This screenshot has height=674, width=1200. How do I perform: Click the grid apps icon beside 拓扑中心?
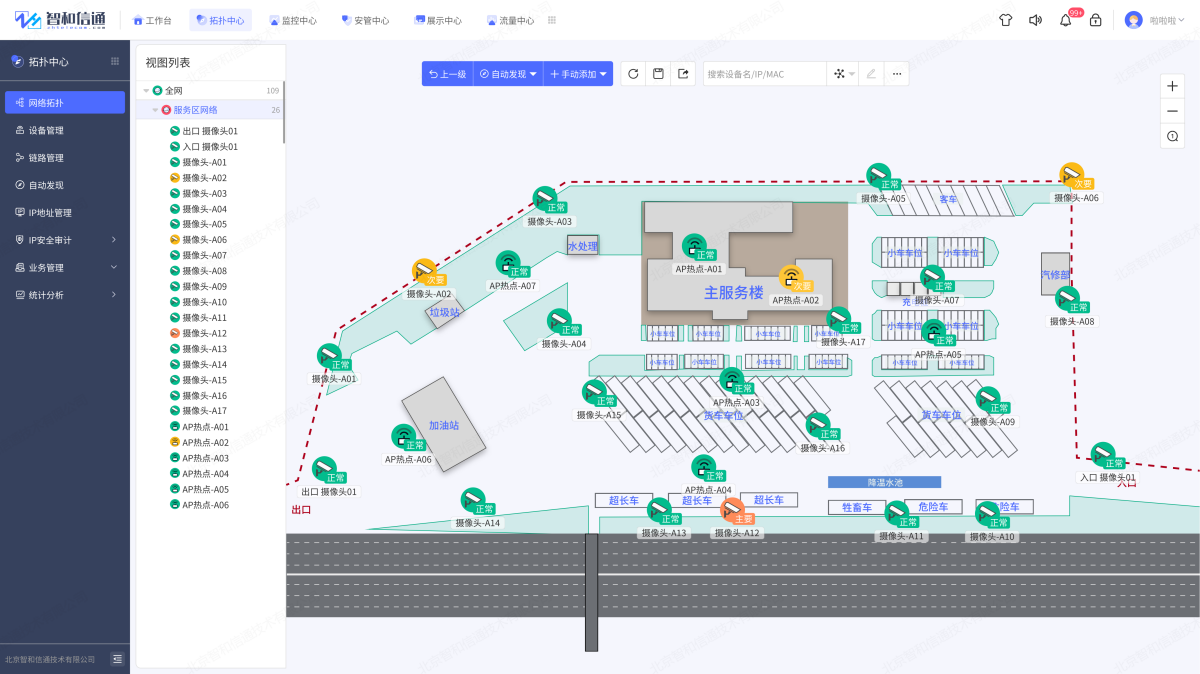point(115,62)
